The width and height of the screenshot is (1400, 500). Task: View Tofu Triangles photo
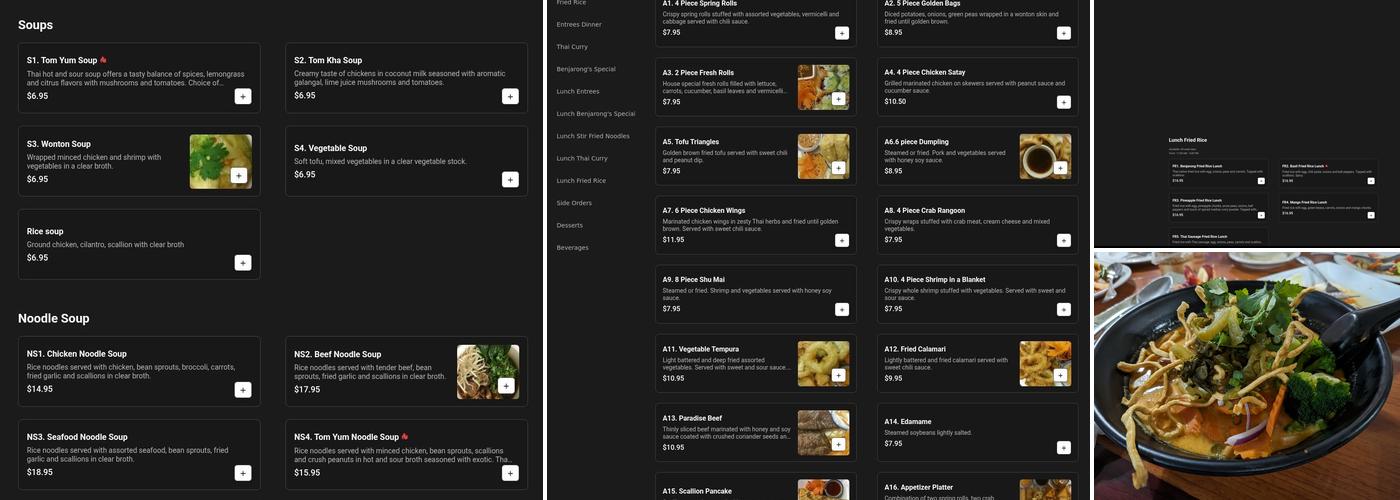coord(824,156)
